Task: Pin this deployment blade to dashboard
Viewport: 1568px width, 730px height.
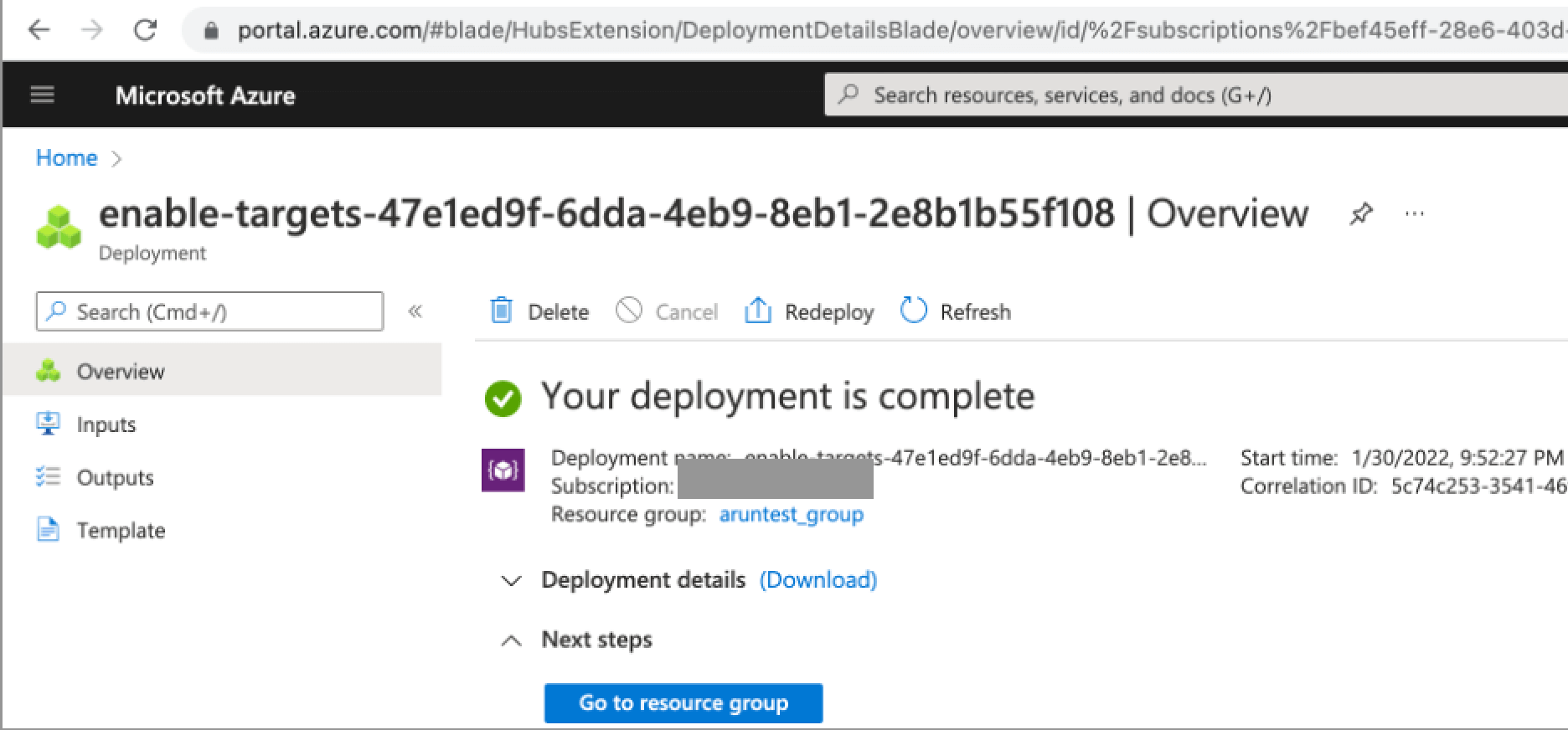Action: (x=1361, y=214)
